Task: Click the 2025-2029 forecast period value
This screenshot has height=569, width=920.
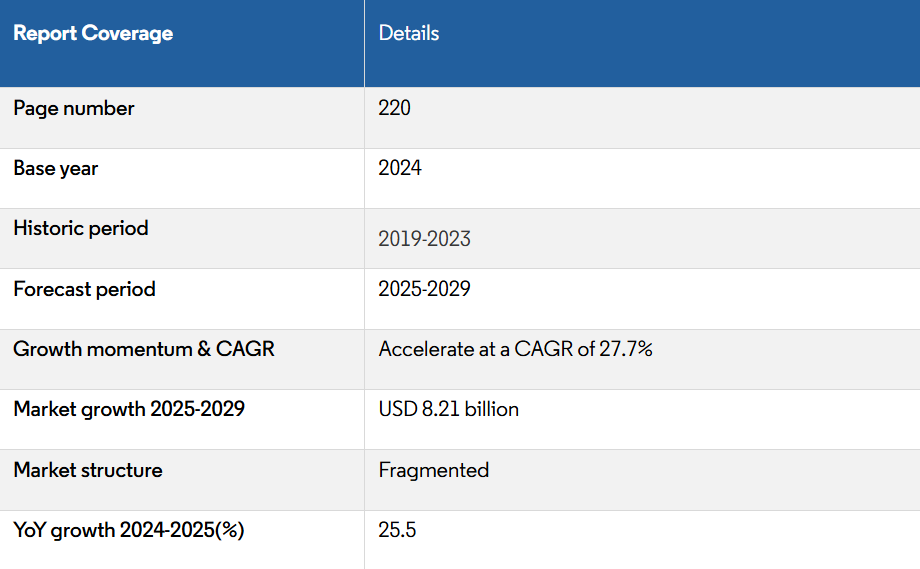Action: click(x=424, y=289)
